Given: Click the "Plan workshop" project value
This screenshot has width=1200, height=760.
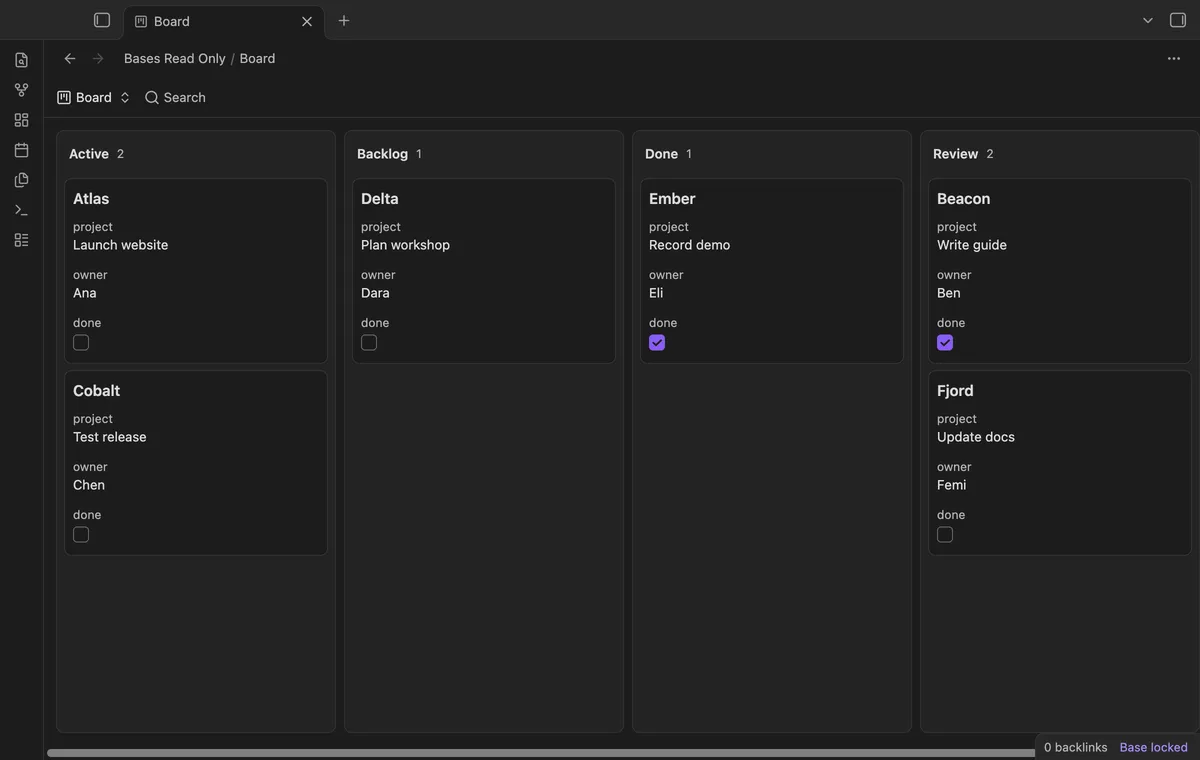Looking at the screenshot, I should (x=405, y=245).
